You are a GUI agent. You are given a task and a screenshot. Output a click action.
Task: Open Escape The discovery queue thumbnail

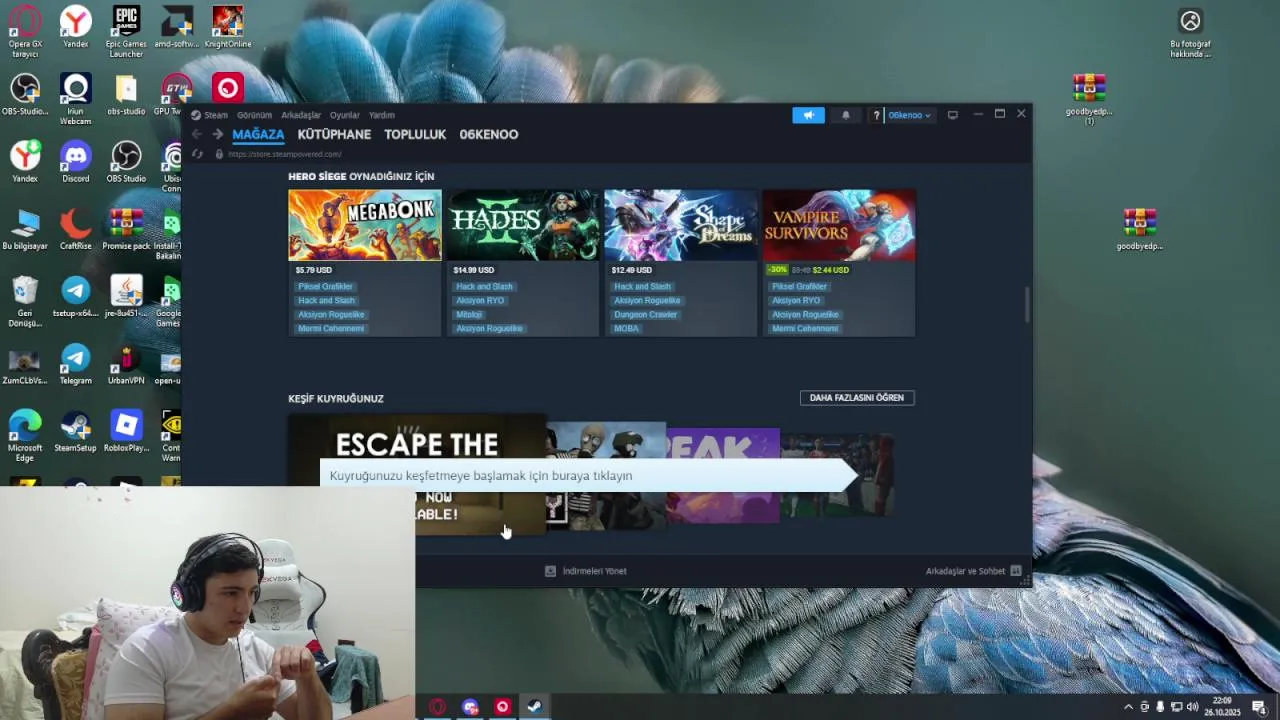click(417, 475)
